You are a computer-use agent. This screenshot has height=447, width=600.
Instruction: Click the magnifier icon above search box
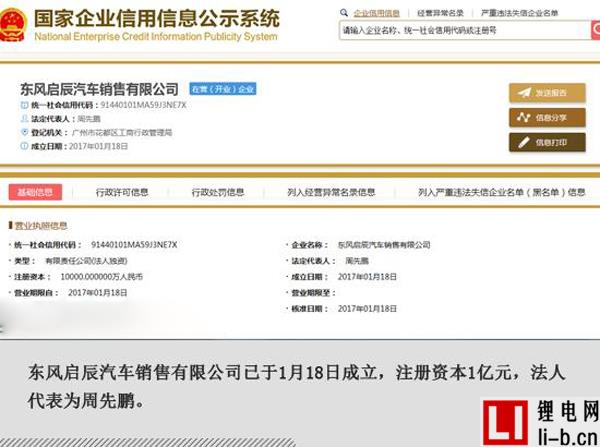344,13
